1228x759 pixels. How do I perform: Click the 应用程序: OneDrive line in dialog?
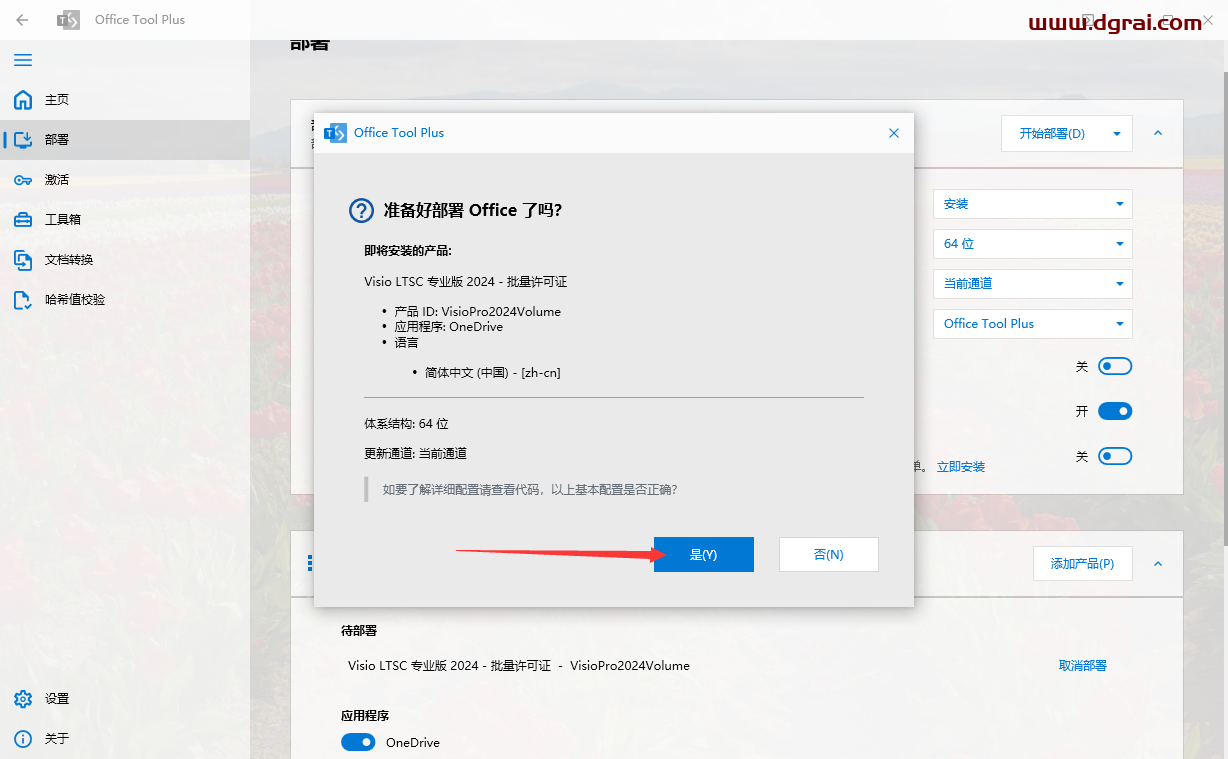[448, 327]
